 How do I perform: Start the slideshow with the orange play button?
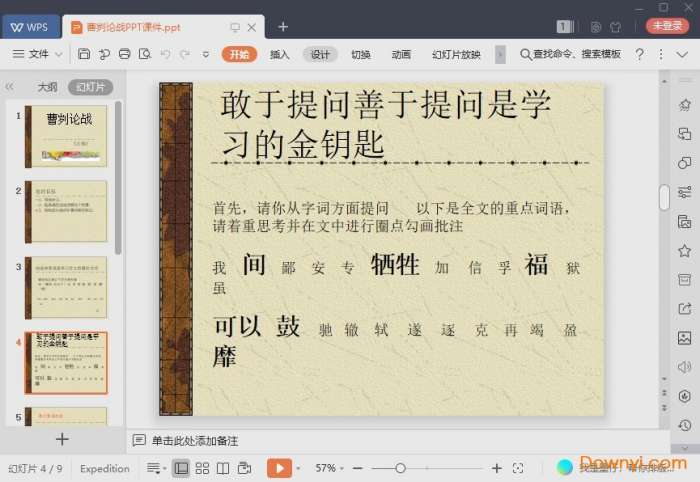tap(279, 468)
